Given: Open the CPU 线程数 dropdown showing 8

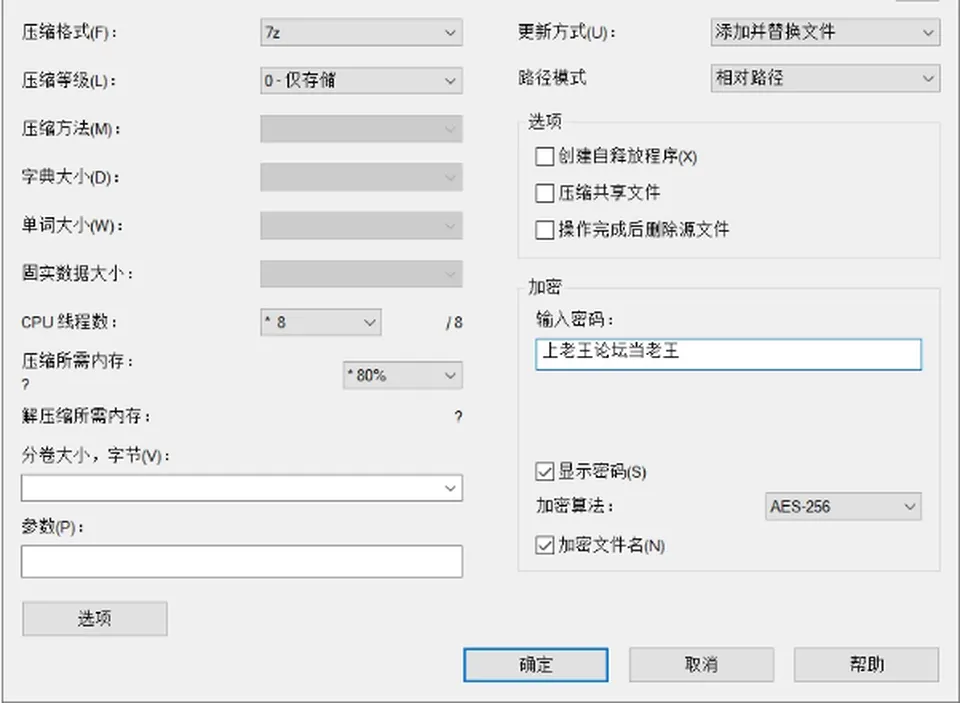Looking at the screenshot, I should click(321, 322).
